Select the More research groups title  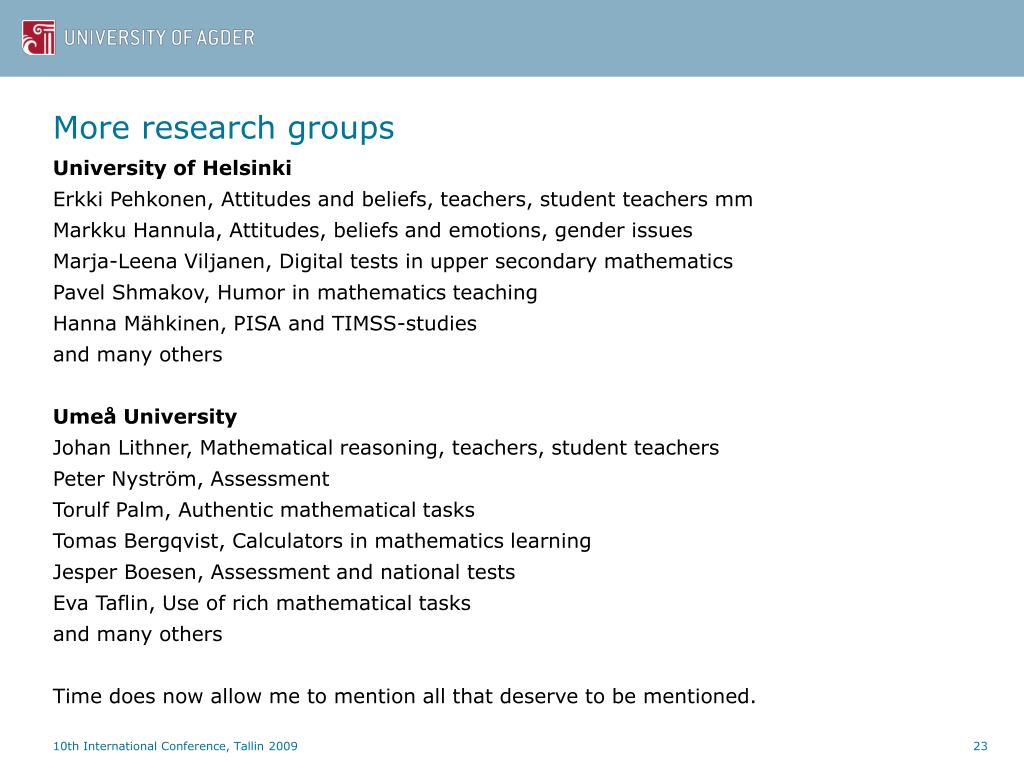coord(224,128)
